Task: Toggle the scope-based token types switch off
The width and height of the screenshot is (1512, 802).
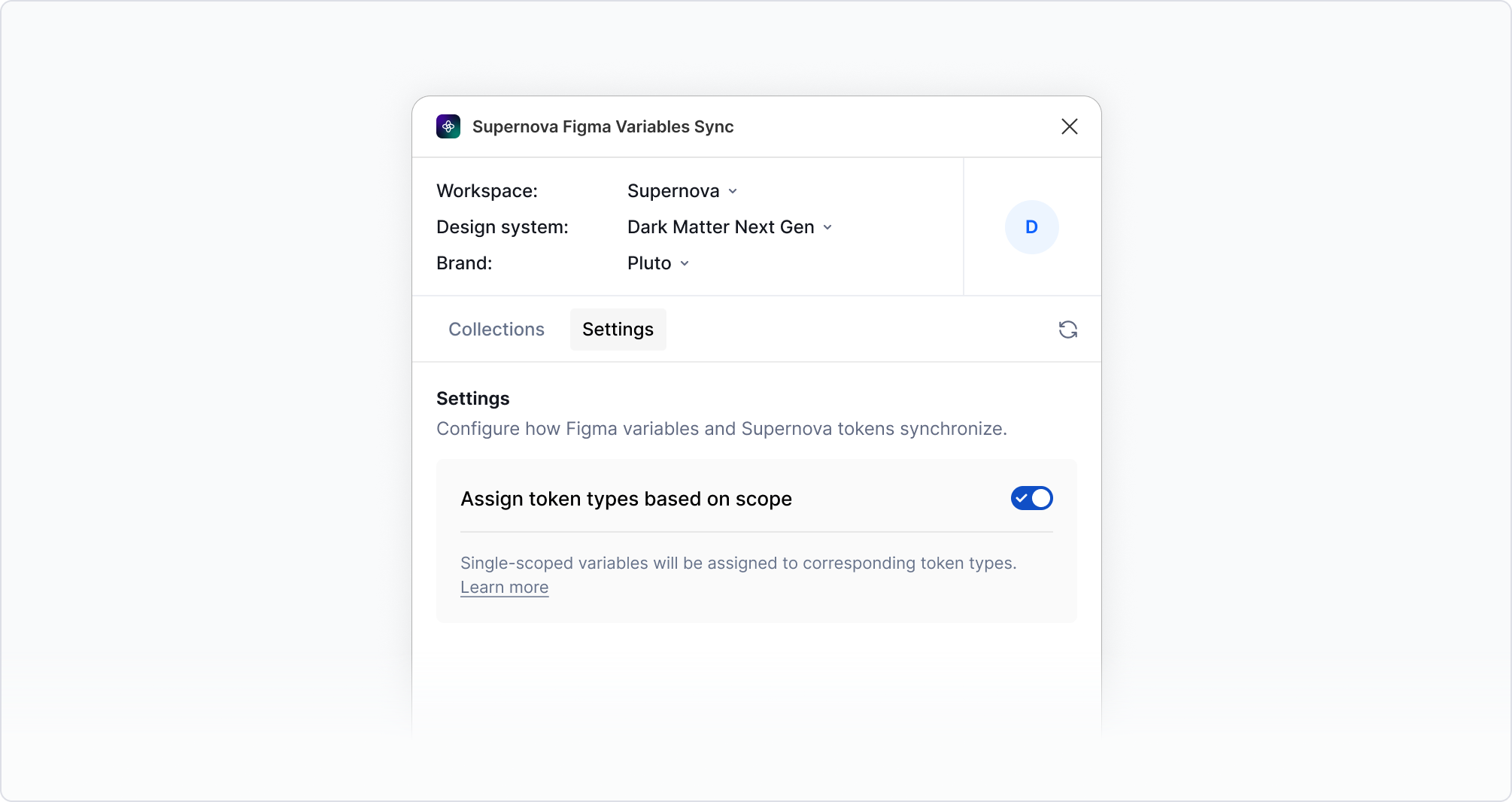Action: (1032, 498)
